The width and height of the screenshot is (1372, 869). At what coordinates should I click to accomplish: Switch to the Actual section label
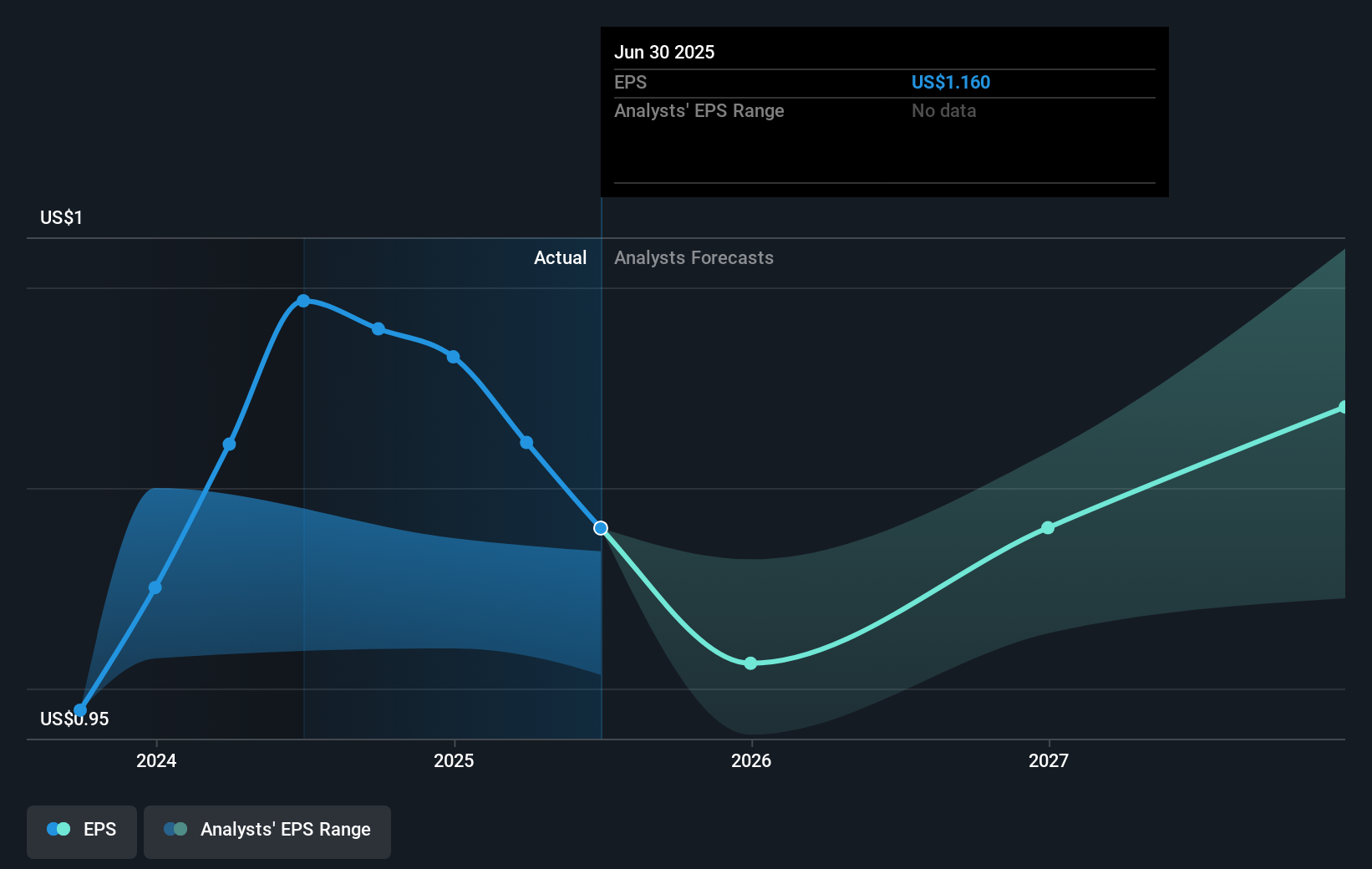560,257
